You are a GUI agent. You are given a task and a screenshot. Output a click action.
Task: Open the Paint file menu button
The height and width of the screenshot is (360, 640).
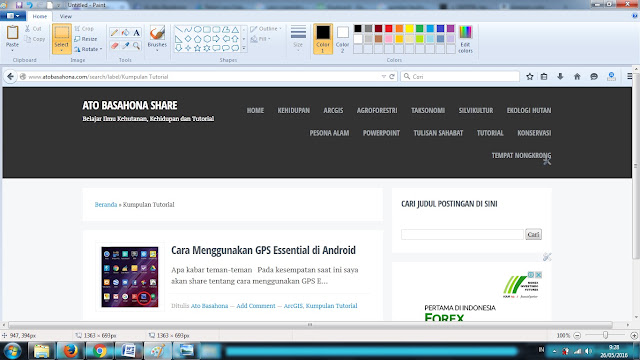[x=13, y=16]
